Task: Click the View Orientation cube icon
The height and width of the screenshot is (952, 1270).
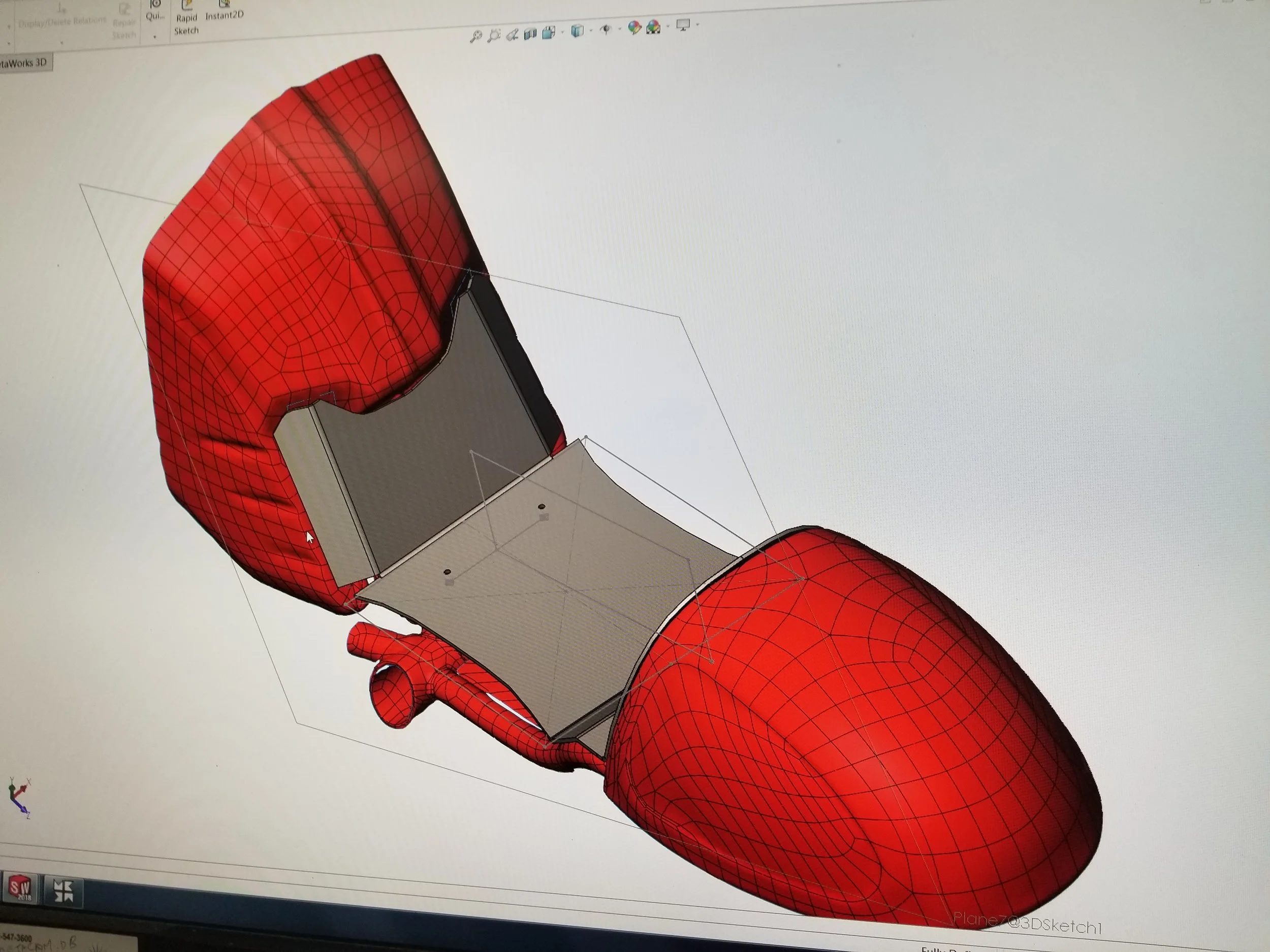Action: [548, 32]
